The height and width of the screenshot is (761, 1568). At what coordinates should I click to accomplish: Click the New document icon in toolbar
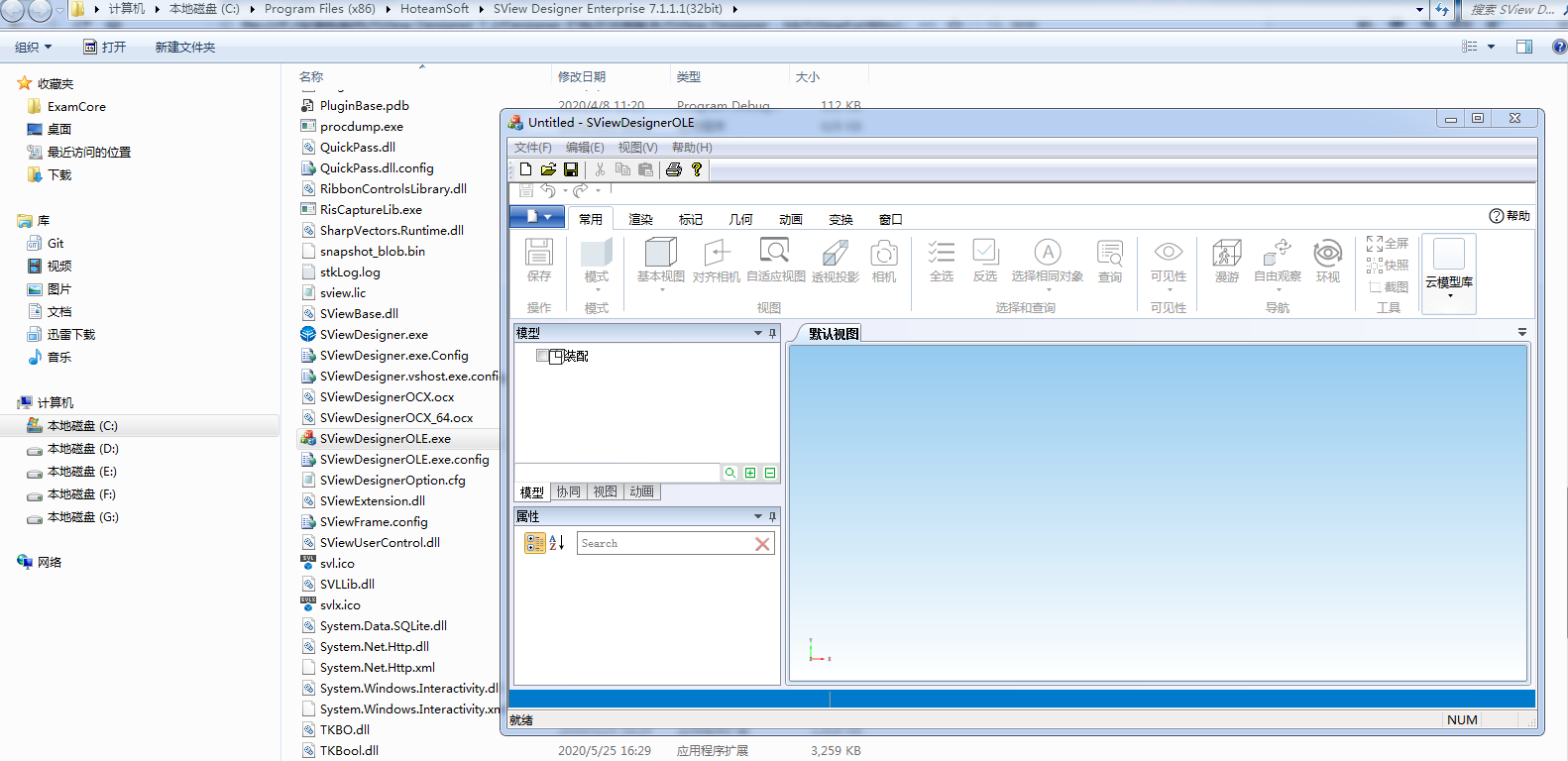526,169
